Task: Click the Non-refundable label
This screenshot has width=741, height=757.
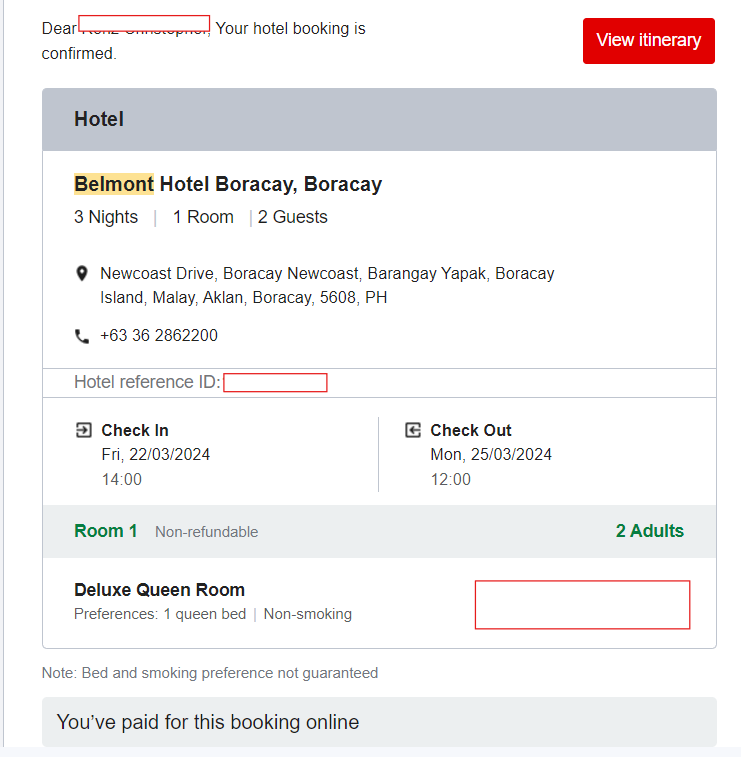Action: [206, 532]
